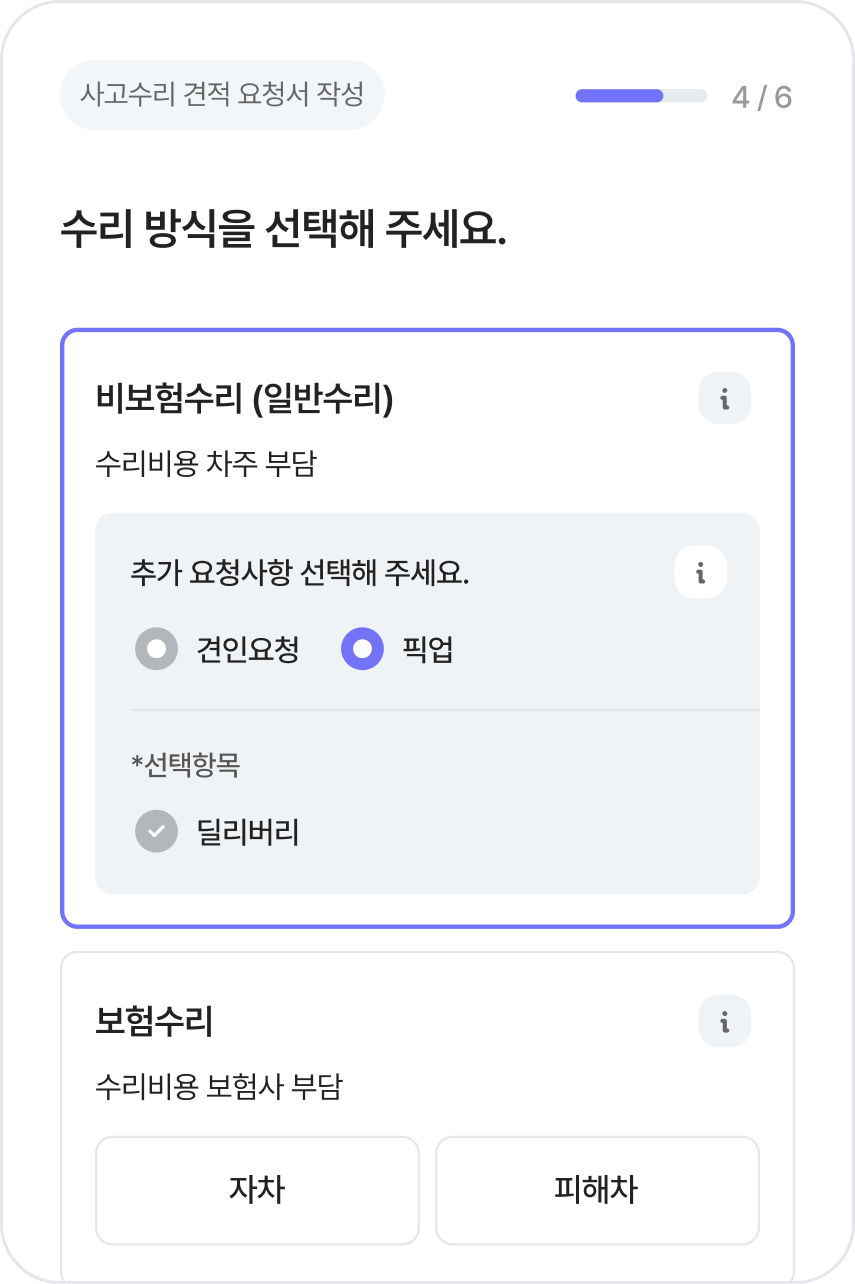Click the 추가 요청사항 선택해 주세요 prompt

[x=300, y=573]
